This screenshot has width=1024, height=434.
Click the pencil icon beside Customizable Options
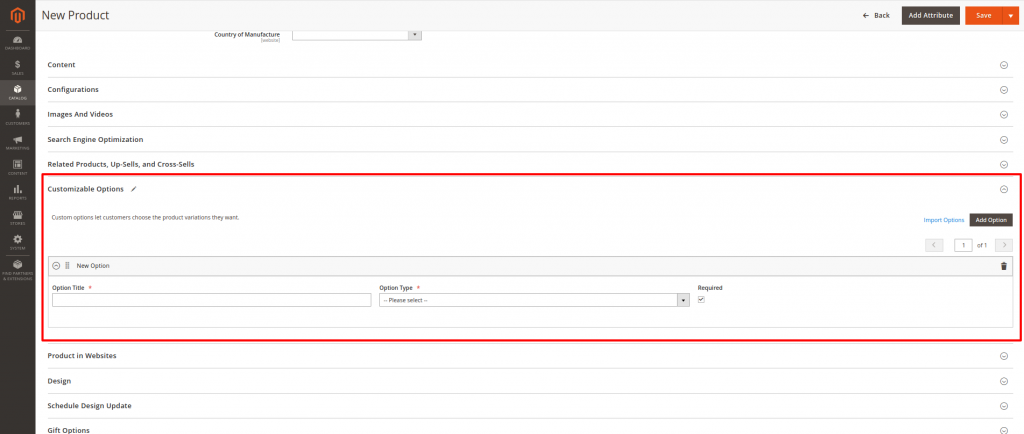pyautogui.click(x=134, y=189)
